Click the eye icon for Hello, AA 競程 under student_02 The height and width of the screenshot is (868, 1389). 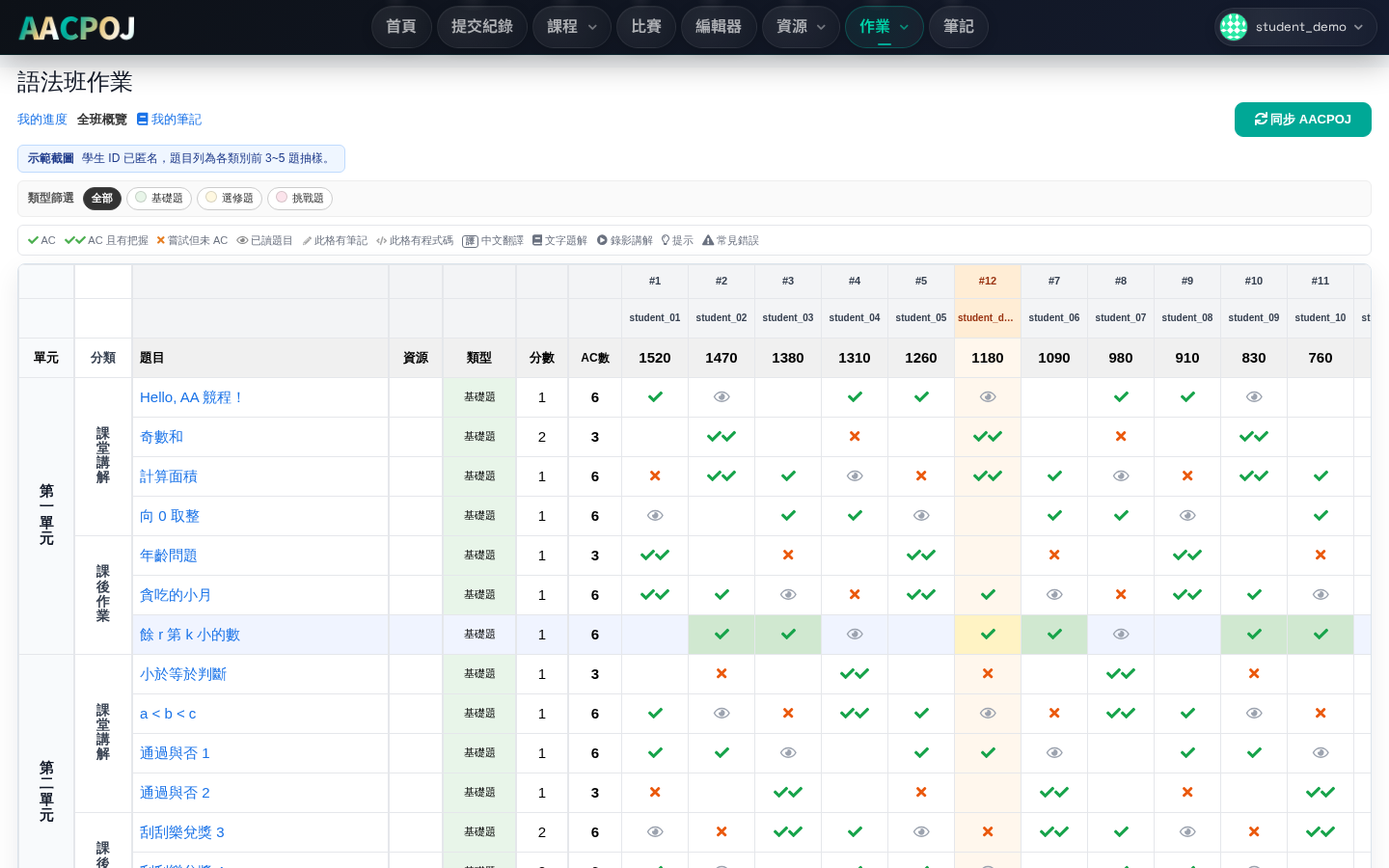[722, 396]
